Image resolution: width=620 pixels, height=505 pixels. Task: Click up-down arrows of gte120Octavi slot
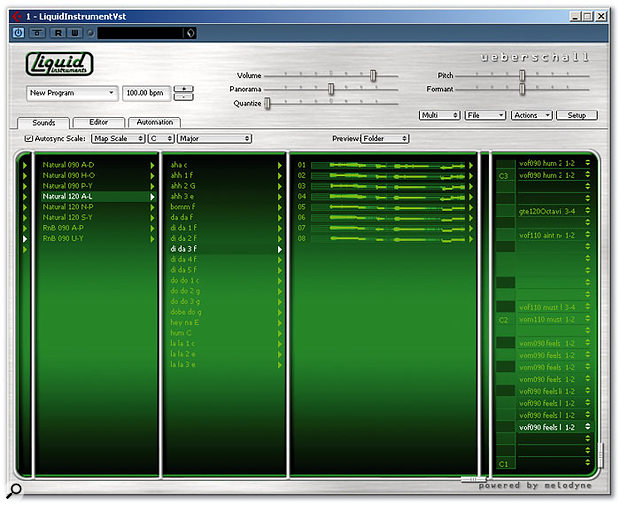[588, 211]
